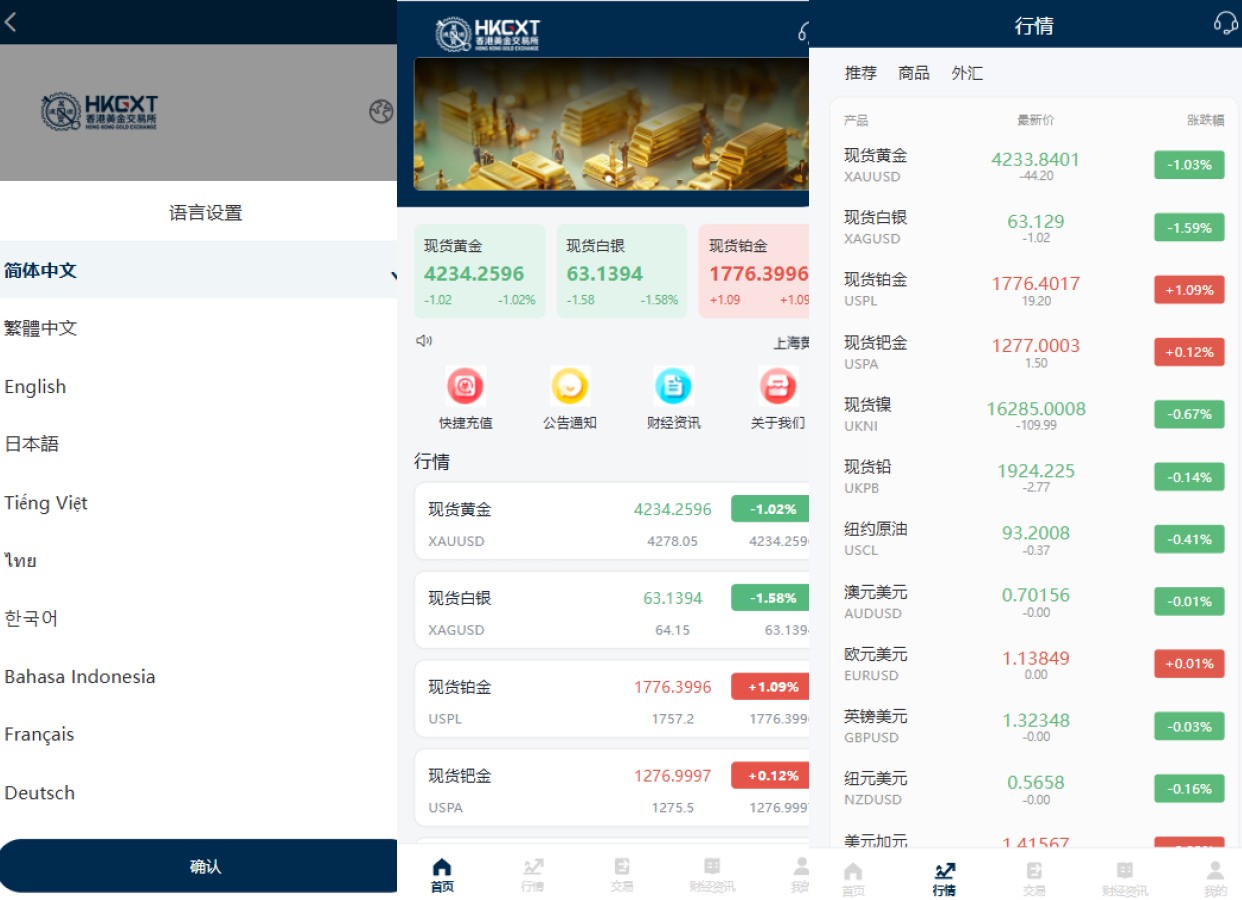The height and width of the screenshot is (900, 1242).
Task: Select English language option
Action: [199, 386]
